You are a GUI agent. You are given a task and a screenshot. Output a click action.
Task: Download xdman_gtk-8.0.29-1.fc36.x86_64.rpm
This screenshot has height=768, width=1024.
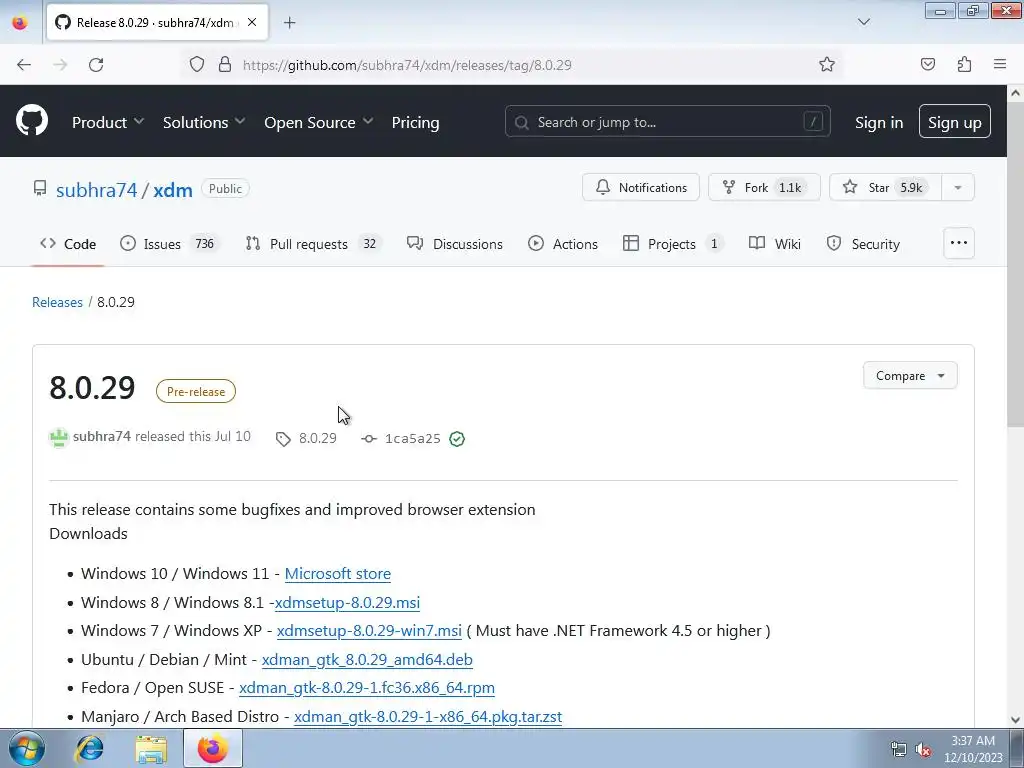click(366, 688)
